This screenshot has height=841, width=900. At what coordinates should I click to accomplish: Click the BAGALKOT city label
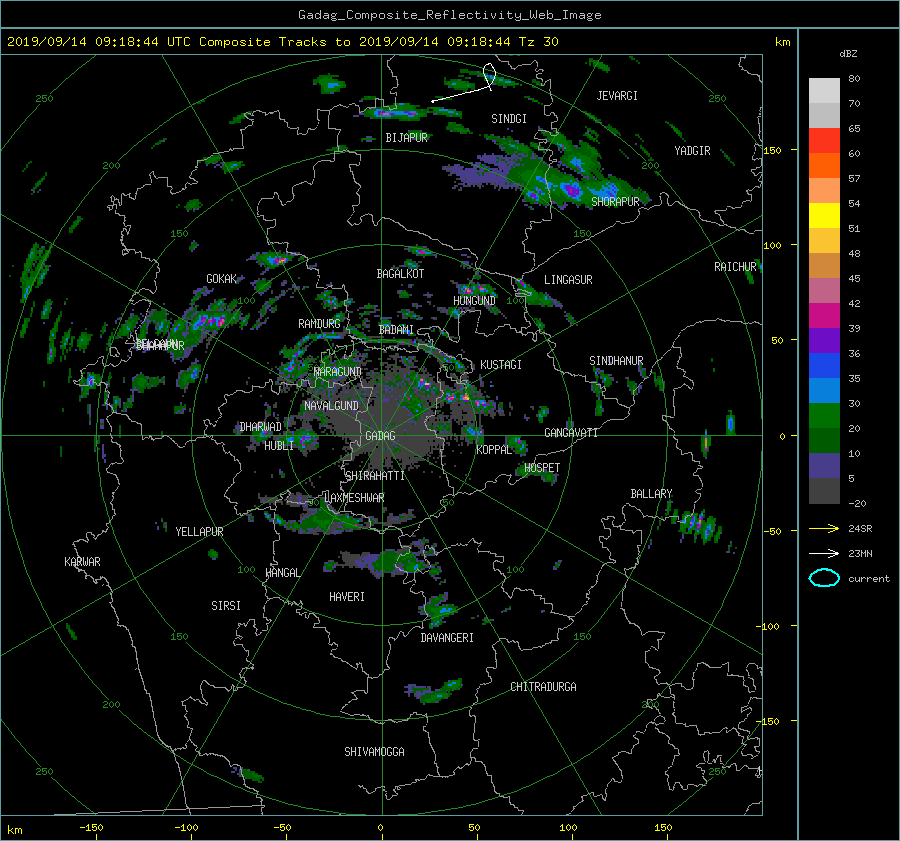pyautogui.click(x=400, y=274)
